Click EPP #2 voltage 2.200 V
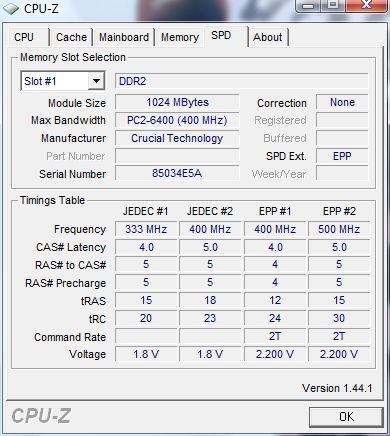Image resolution: width=390 pixels, height=436 pixels. [339, 354]
